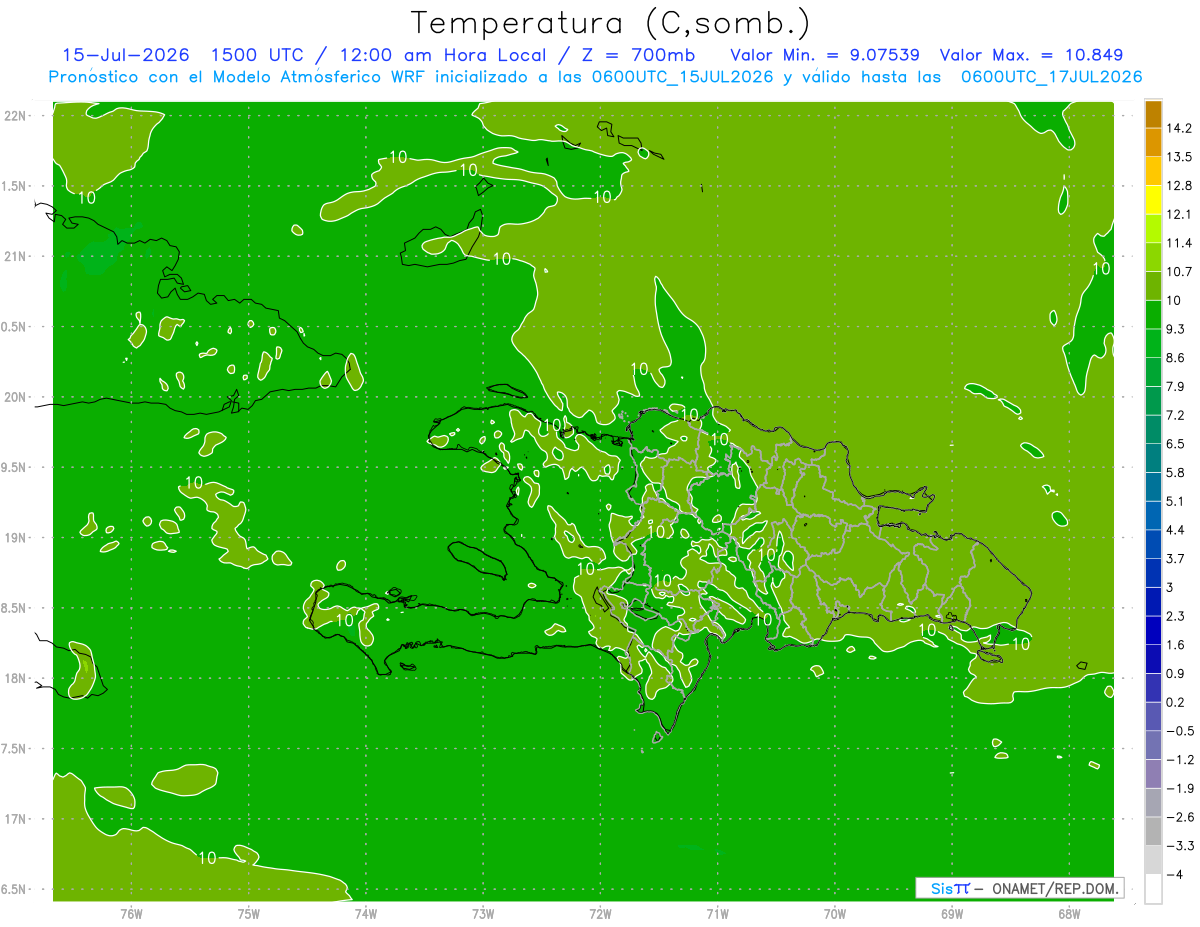Screen dimensions: 1200x927
Task: Click the "19N" latitude axis label
Action: click(15, 538)
